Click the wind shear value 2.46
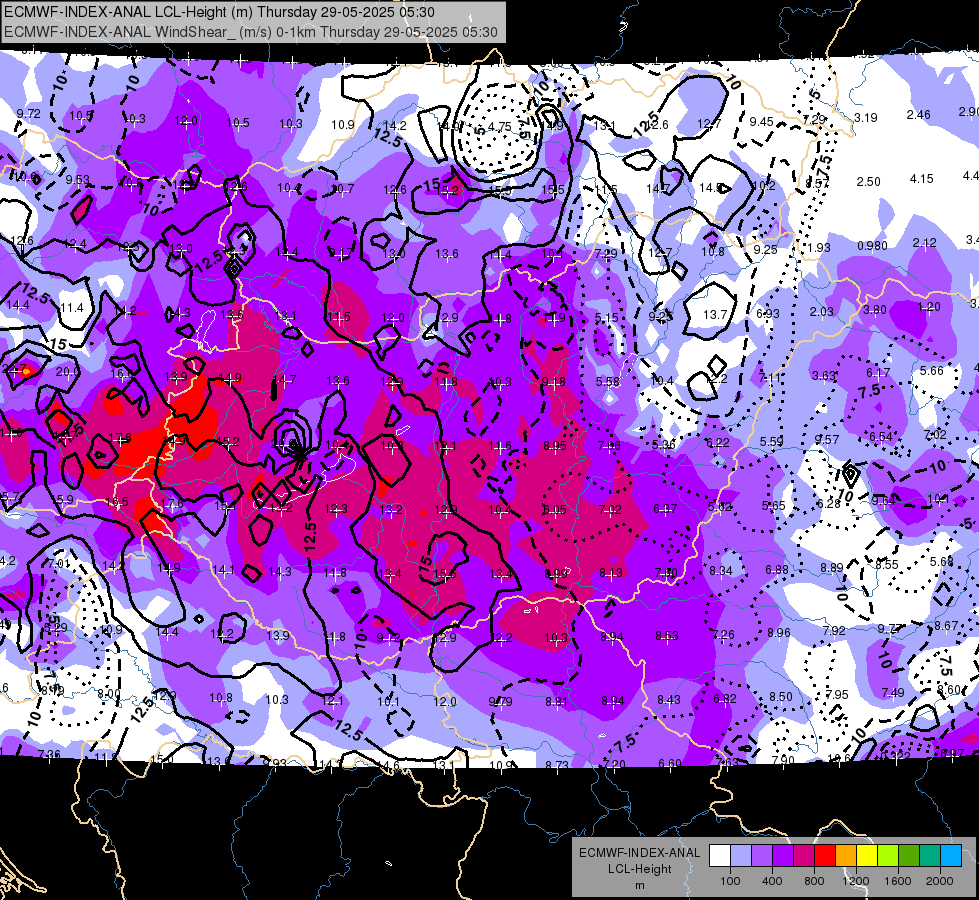 click(918, 114)
